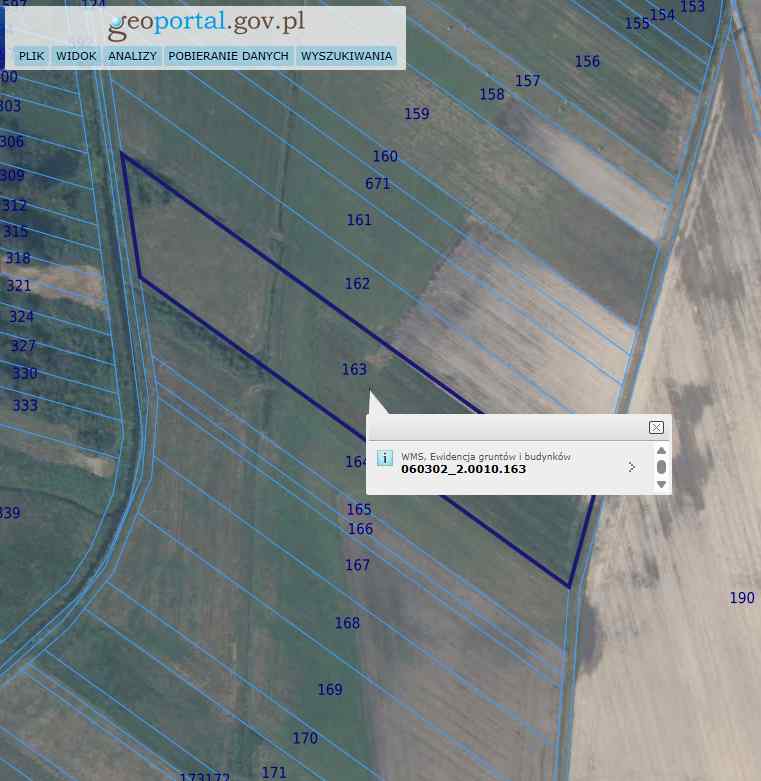
Task: Click the popup scrollbar thumb
Action: (x=661, y=467)
